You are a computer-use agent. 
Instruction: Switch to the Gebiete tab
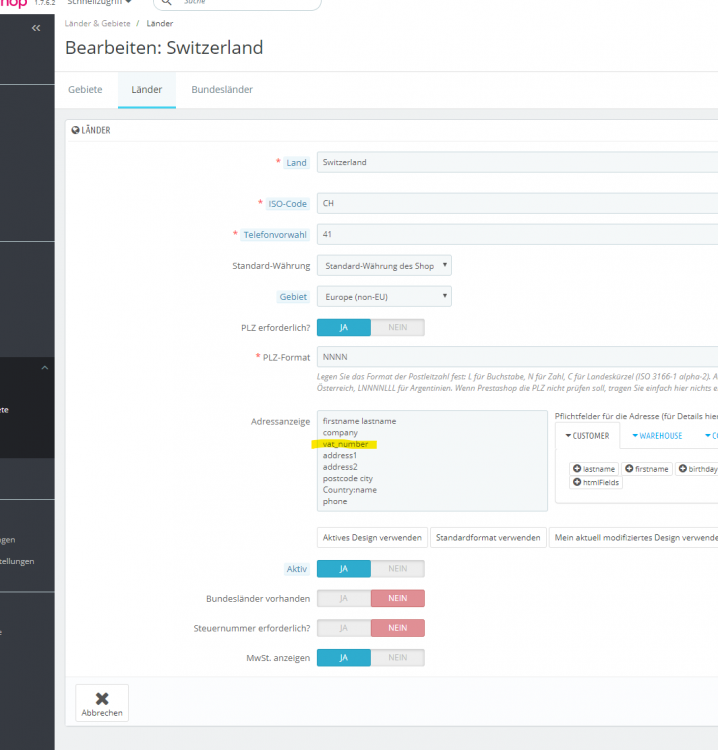pos(85,89)
